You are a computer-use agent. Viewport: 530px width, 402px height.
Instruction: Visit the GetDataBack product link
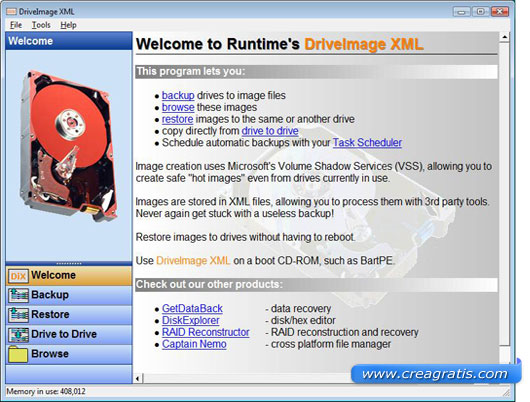tap(192, 309)
